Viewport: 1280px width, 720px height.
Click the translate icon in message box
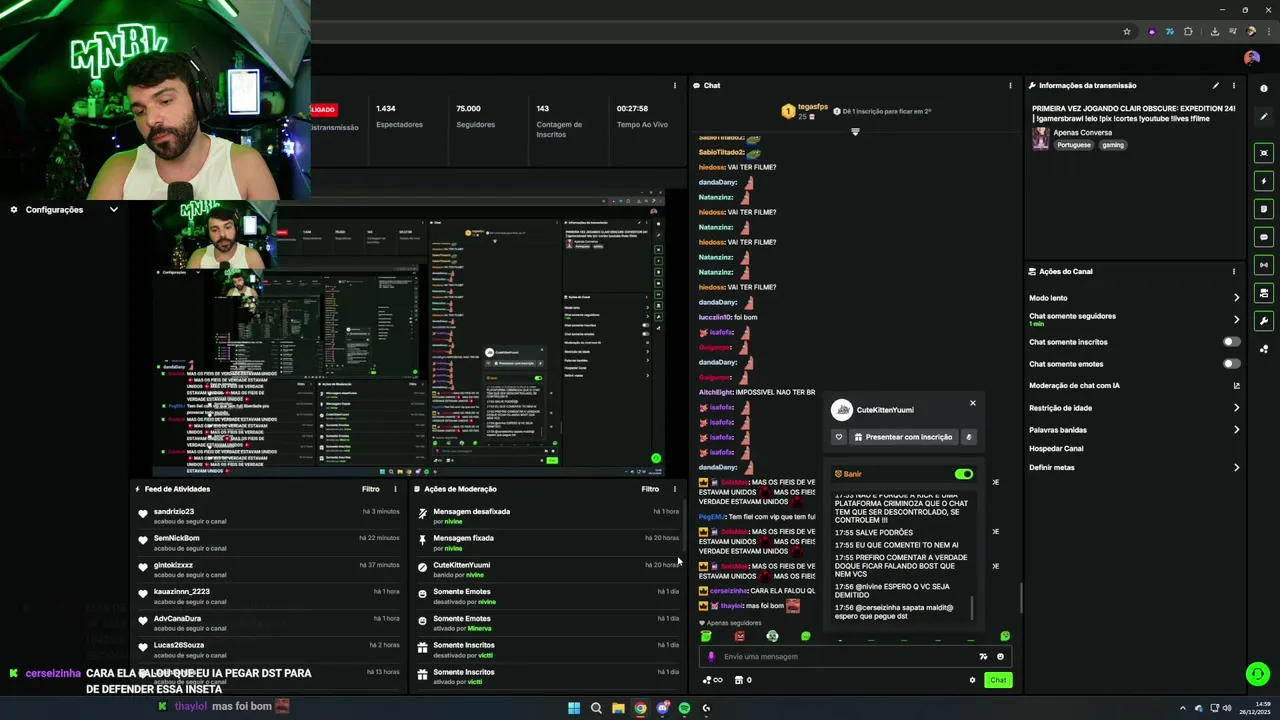point(983,657)
